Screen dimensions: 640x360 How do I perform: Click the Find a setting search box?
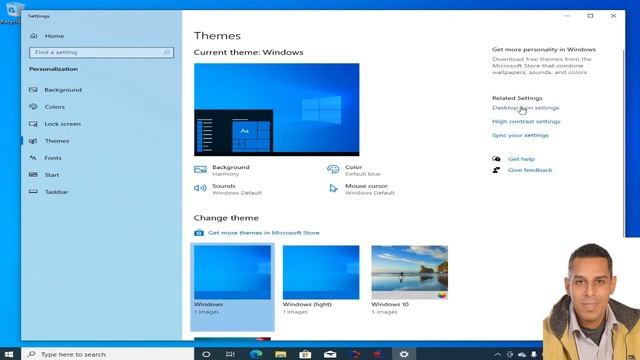[101, 52]
